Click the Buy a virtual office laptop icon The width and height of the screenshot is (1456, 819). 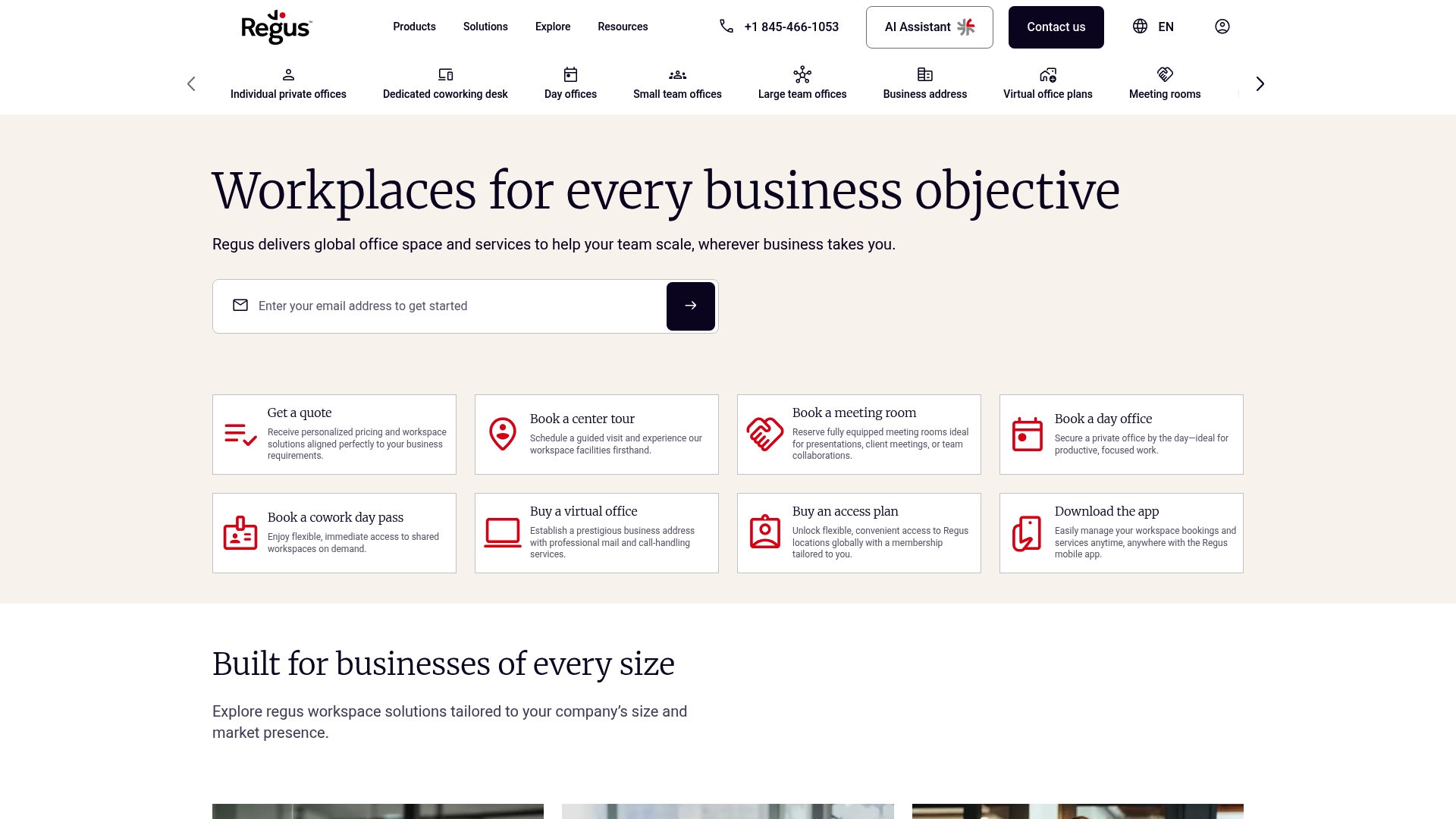click(x=503, y=533)
